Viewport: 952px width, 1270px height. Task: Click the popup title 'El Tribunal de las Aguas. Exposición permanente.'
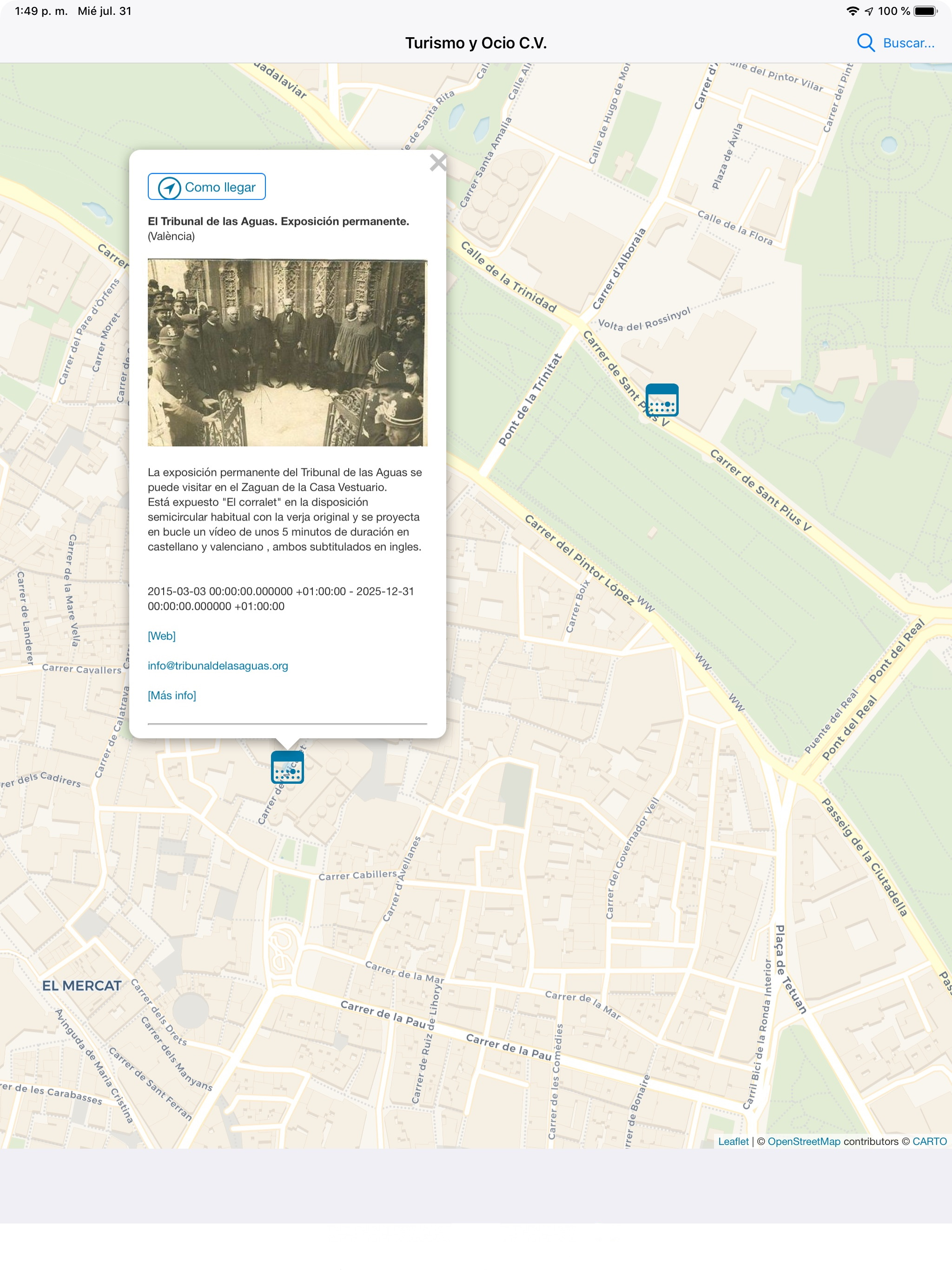point(278,221)
